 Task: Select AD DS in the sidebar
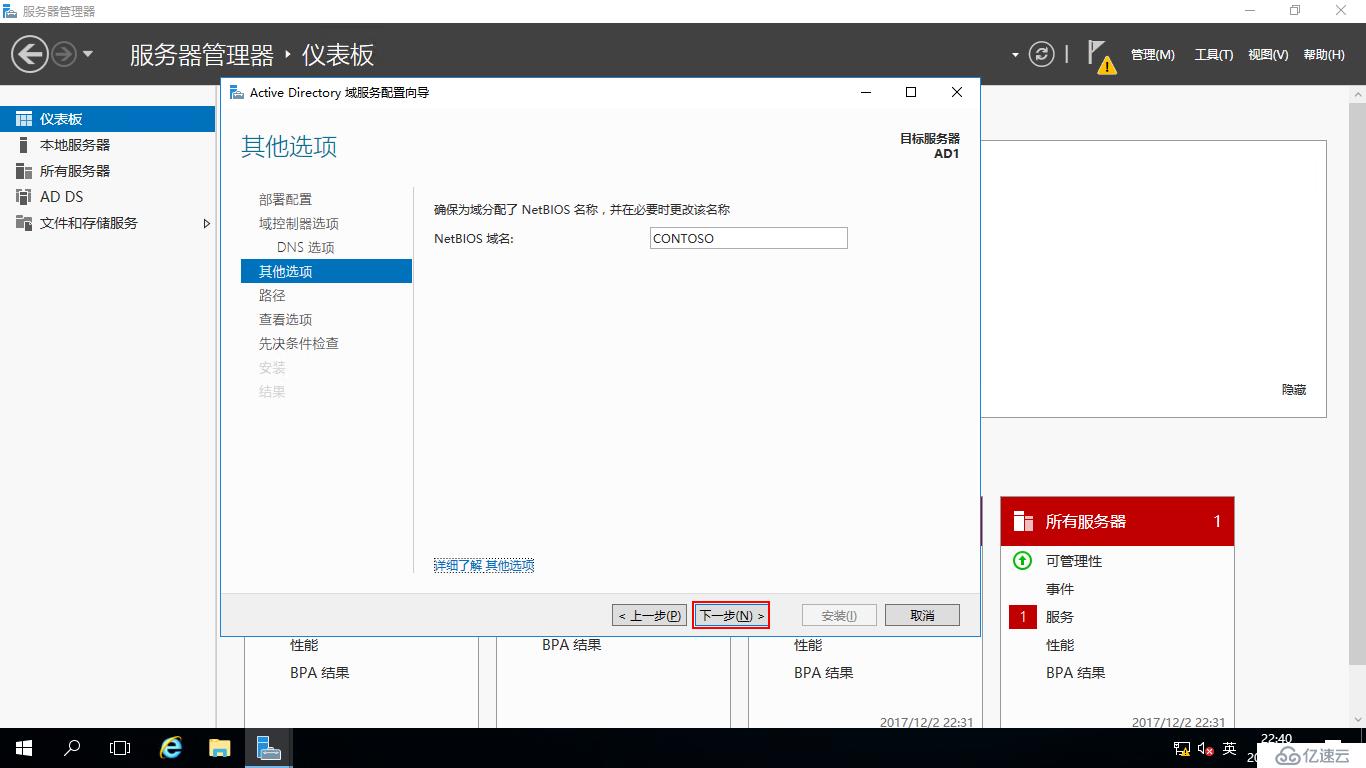point(107,197)
